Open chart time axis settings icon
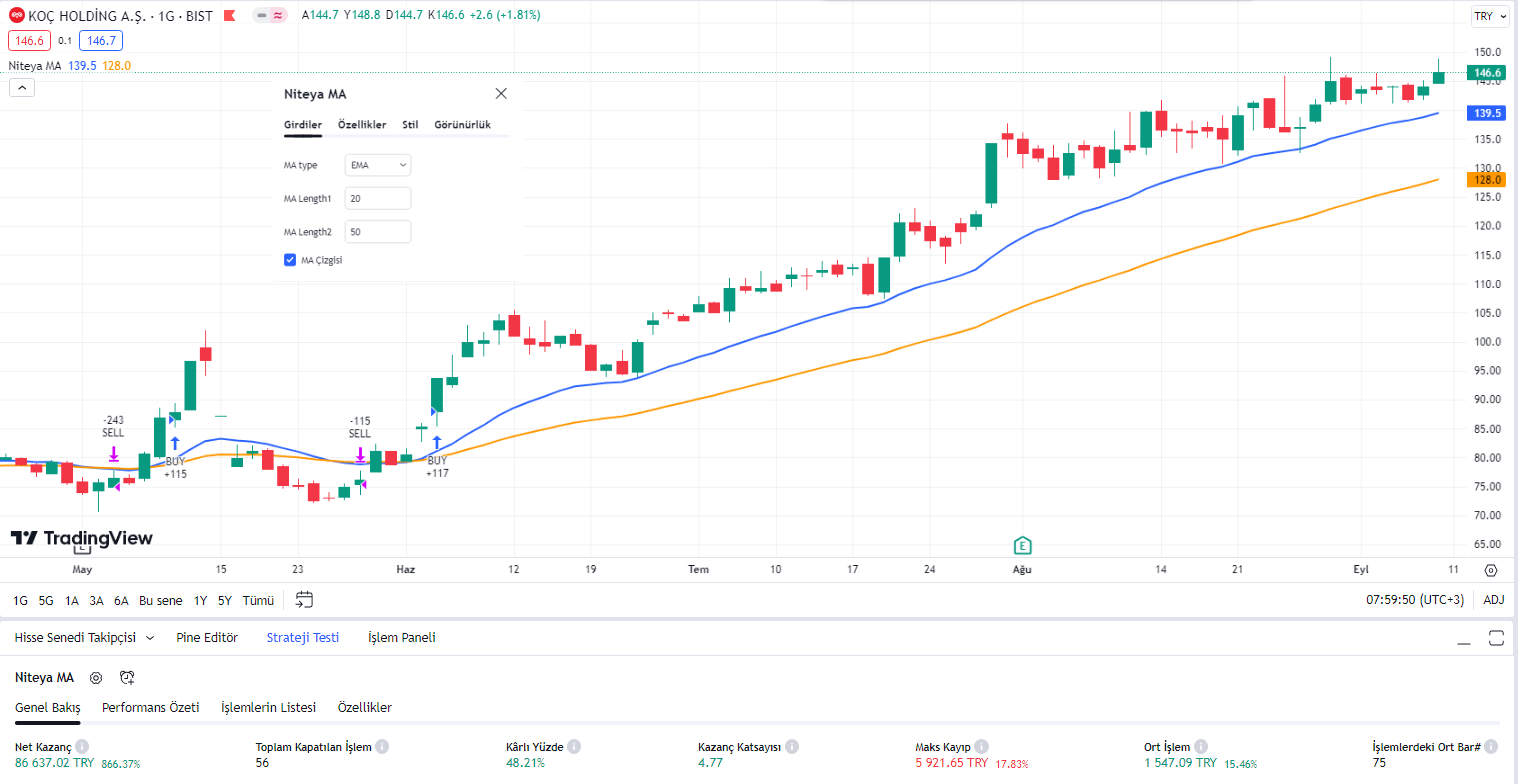The image size is (1518, 784). click(x=1491, y=570)
